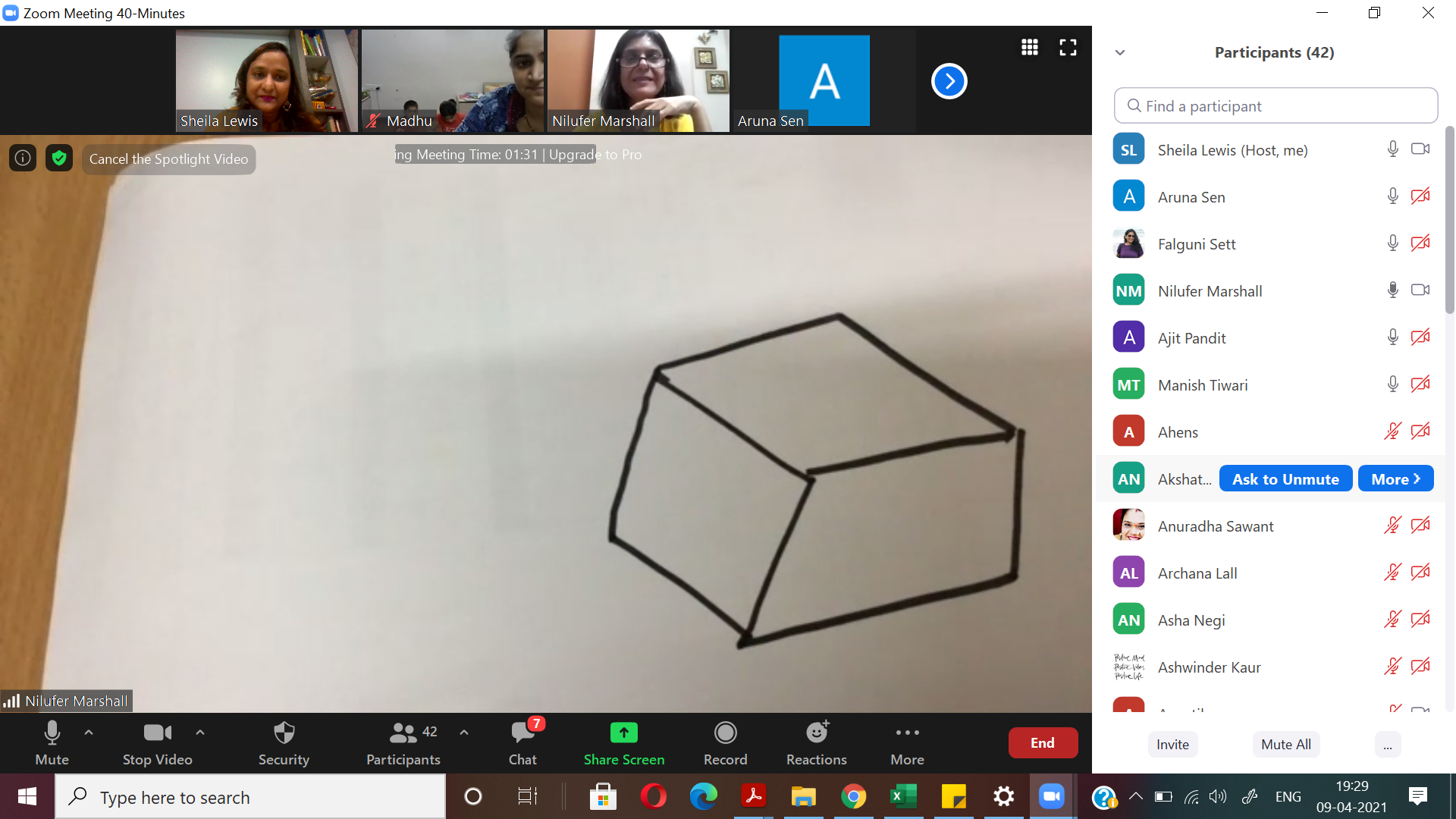This screenshot has height=819, width=1456.
Task: Open the More toolbar menu
Action: click(907, 733)
